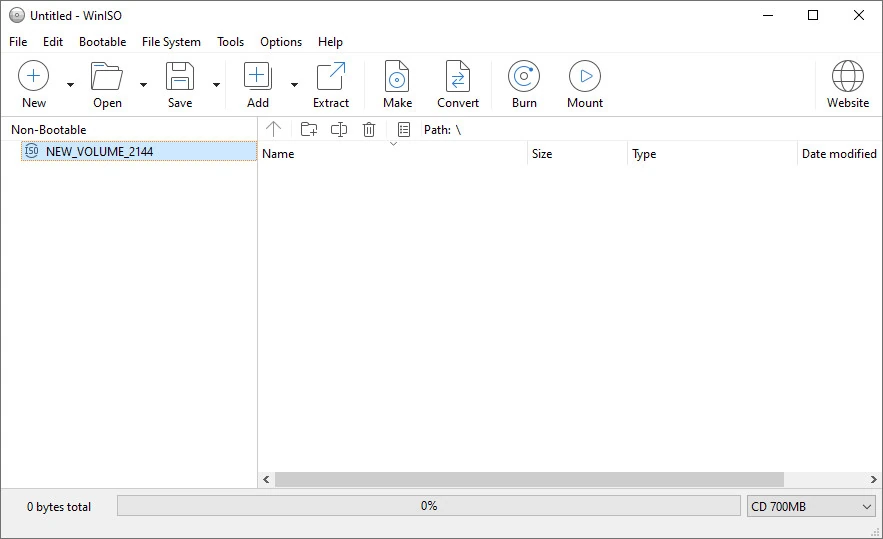Click the WinISO disc icon in title bar
The height and width of the screenshot is (539, 883).
(x=17, y=15)
